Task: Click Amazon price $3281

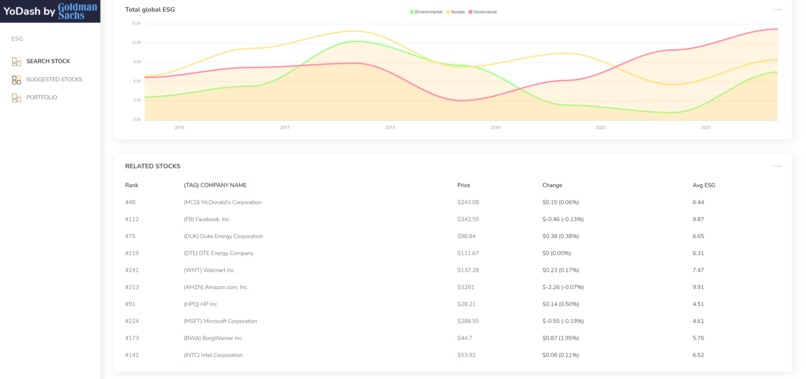Action: point(465,287)
